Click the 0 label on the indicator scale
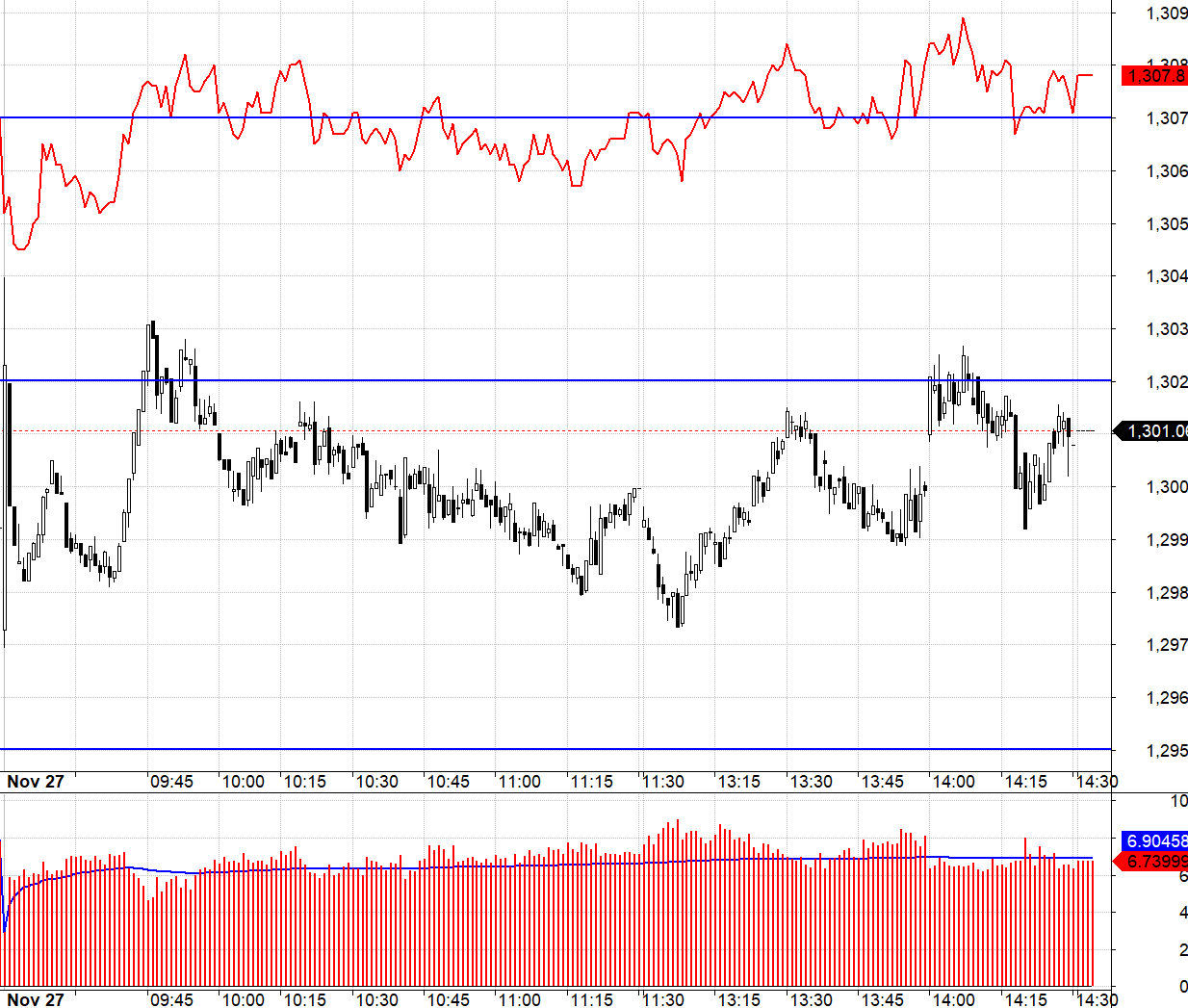 tap(1182, 987)
